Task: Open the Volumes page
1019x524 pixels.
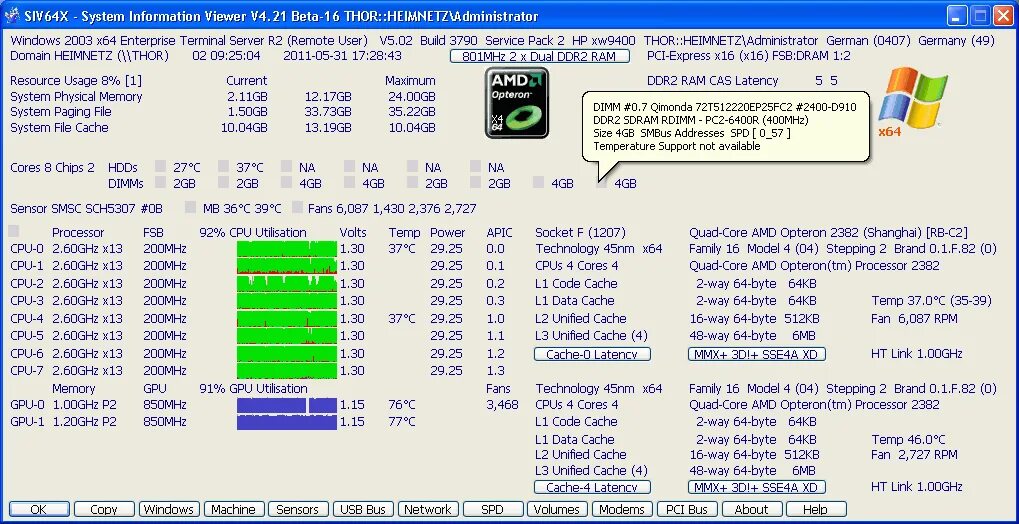Action: (557, 510)
